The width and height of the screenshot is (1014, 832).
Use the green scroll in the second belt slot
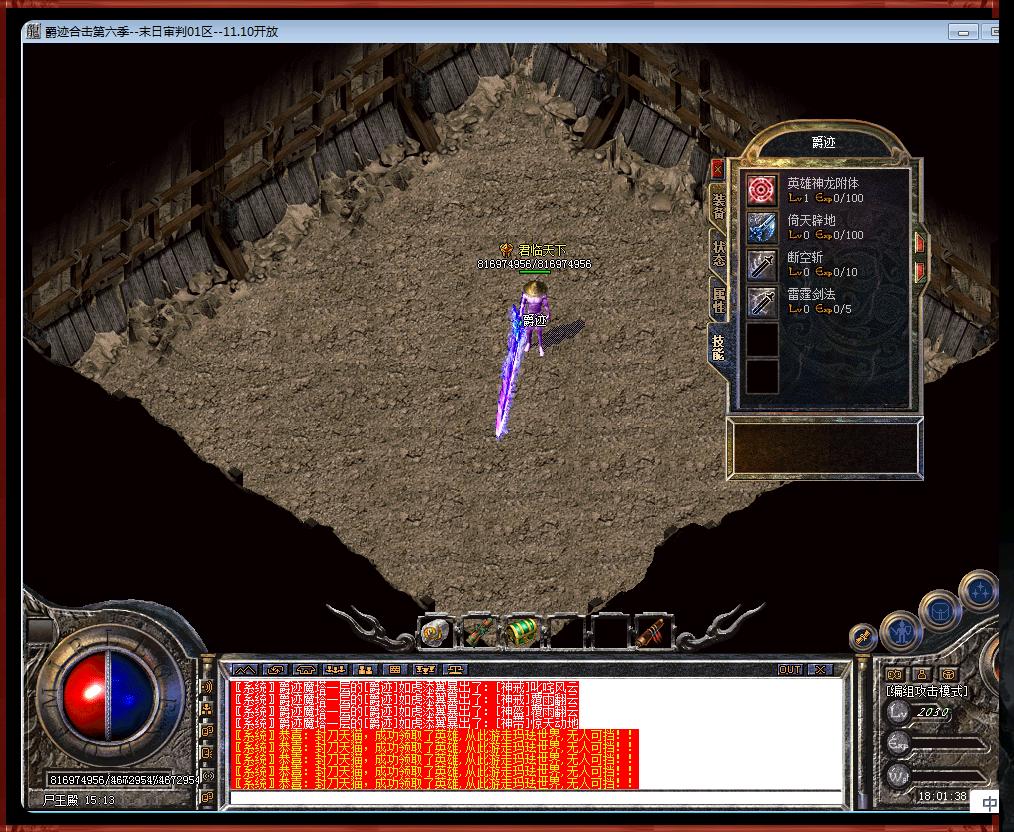point(479,632)
